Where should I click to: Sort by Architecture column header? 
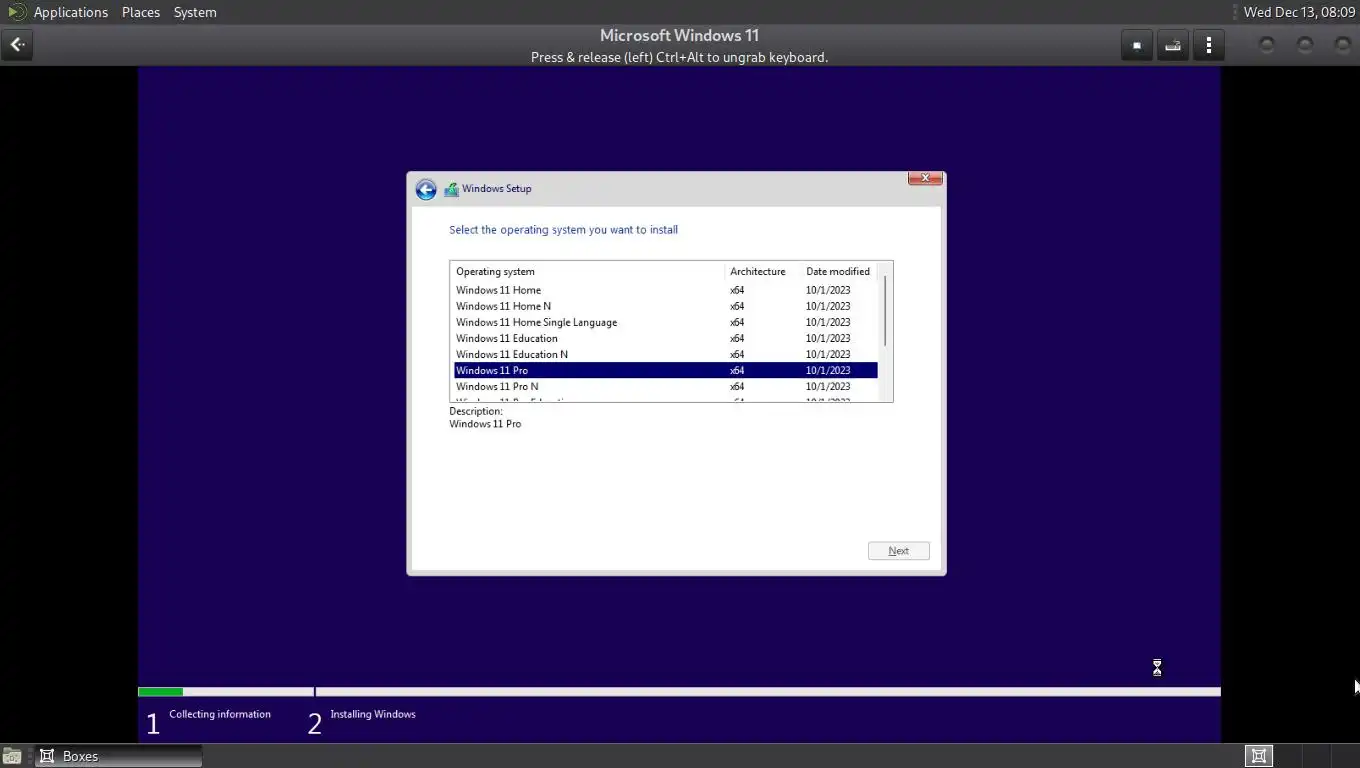point(763,271)
